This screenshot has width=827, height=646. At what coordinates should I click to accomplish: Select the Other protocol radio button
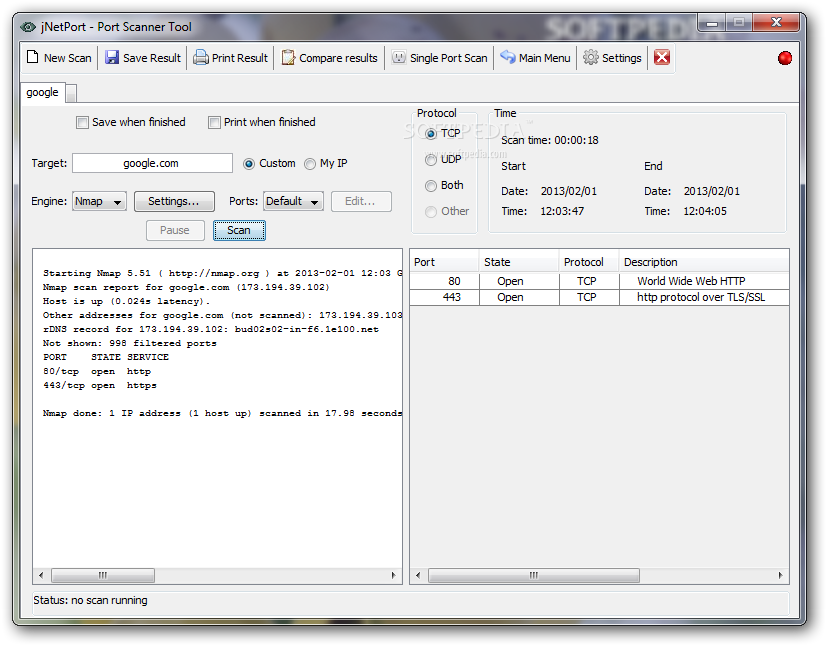click(431, 211)
